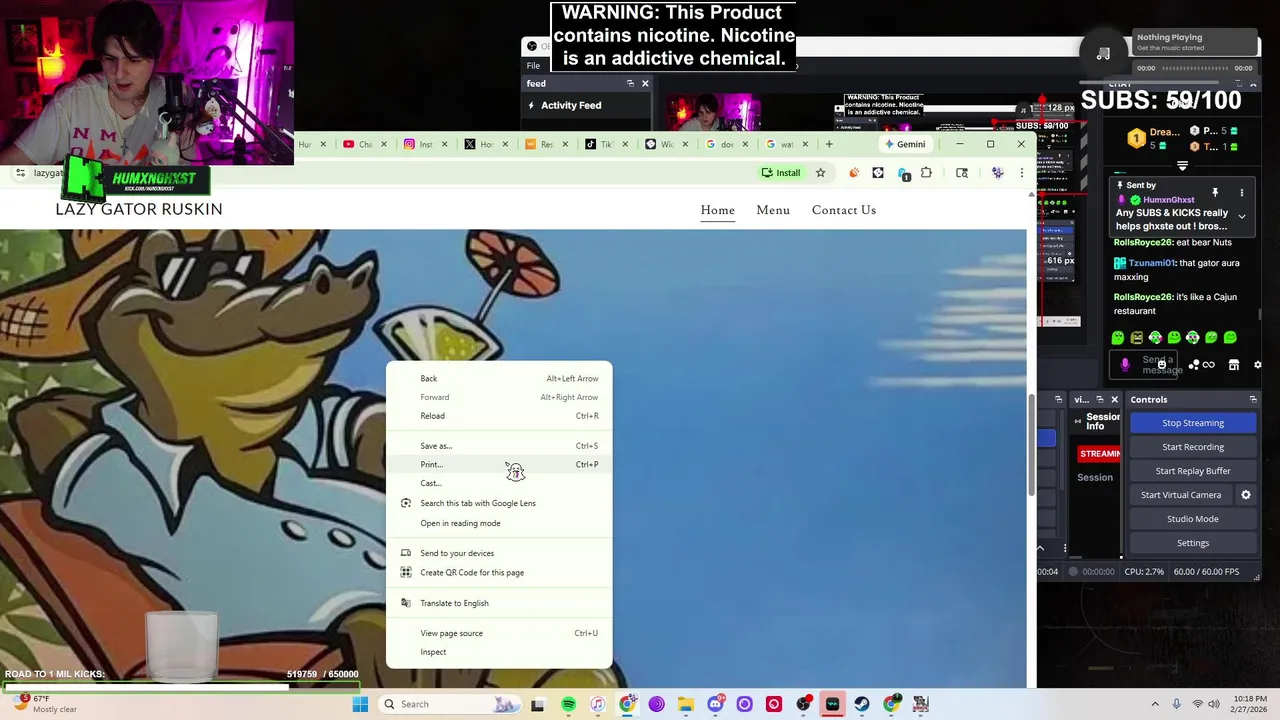The width and height of the screenshot is (1280, 720).
Task: Click the Install app button in address bar
Action: click(781, 173)
